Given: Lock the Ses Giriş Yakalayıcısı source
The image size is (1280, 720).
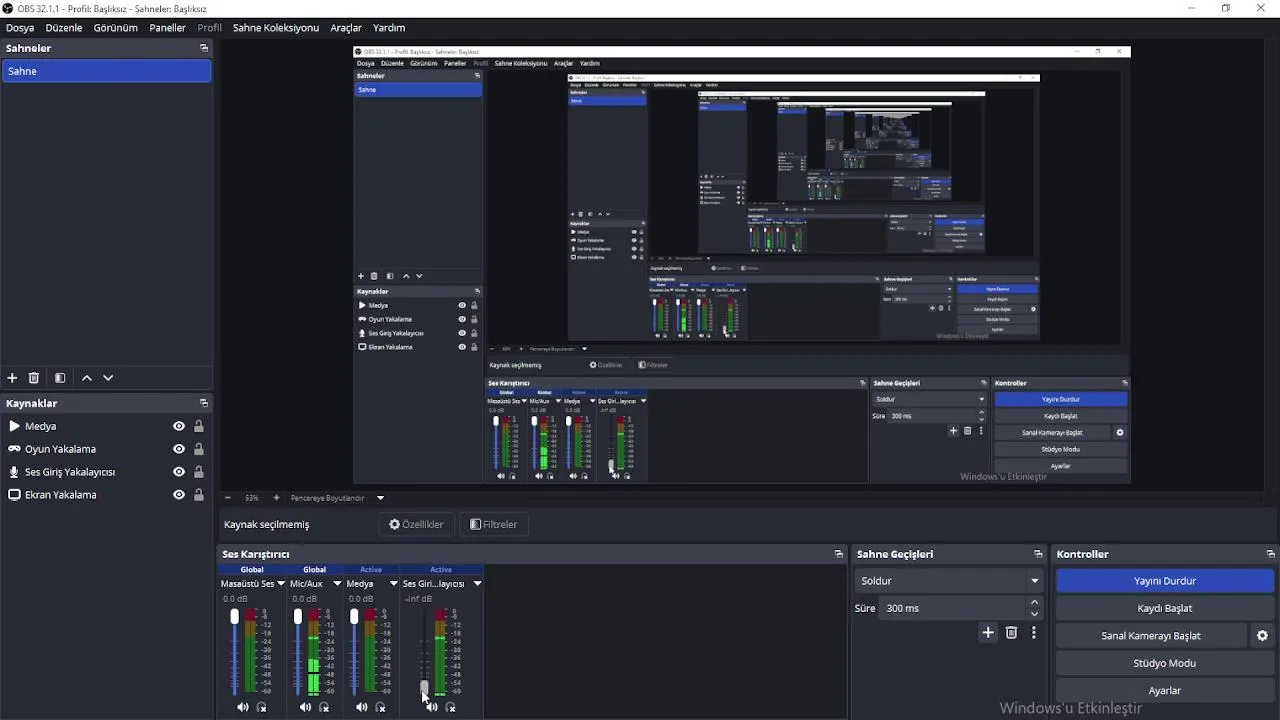Looking at the screenshot, I should 199,472.
